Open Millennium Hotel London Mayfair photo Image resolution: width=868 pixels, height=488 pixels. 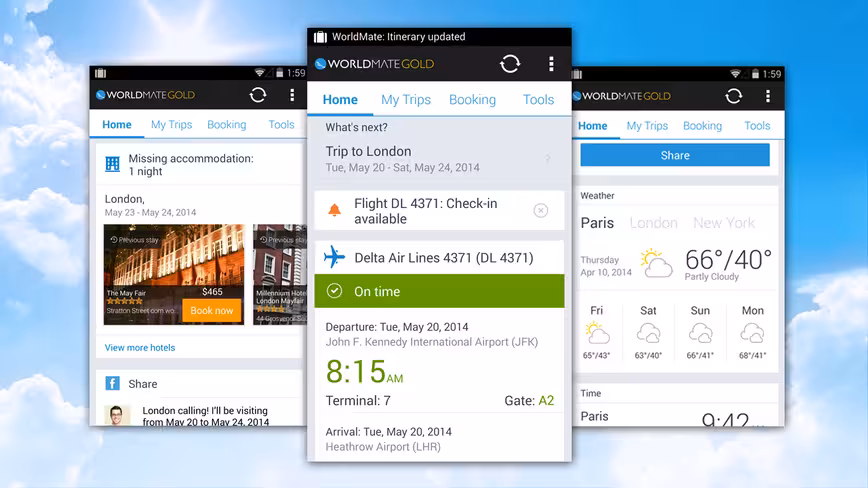coord(280,274)
